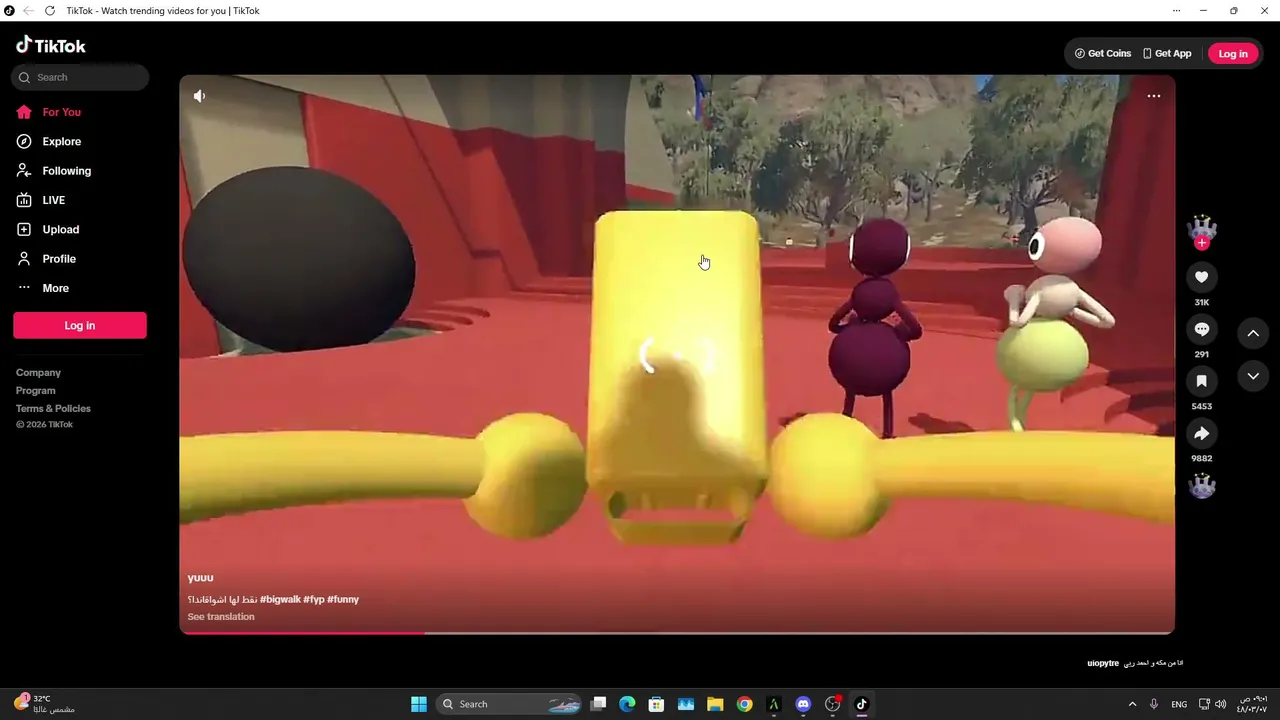Expand the Terms & Policies footer section

coord(53,409)
